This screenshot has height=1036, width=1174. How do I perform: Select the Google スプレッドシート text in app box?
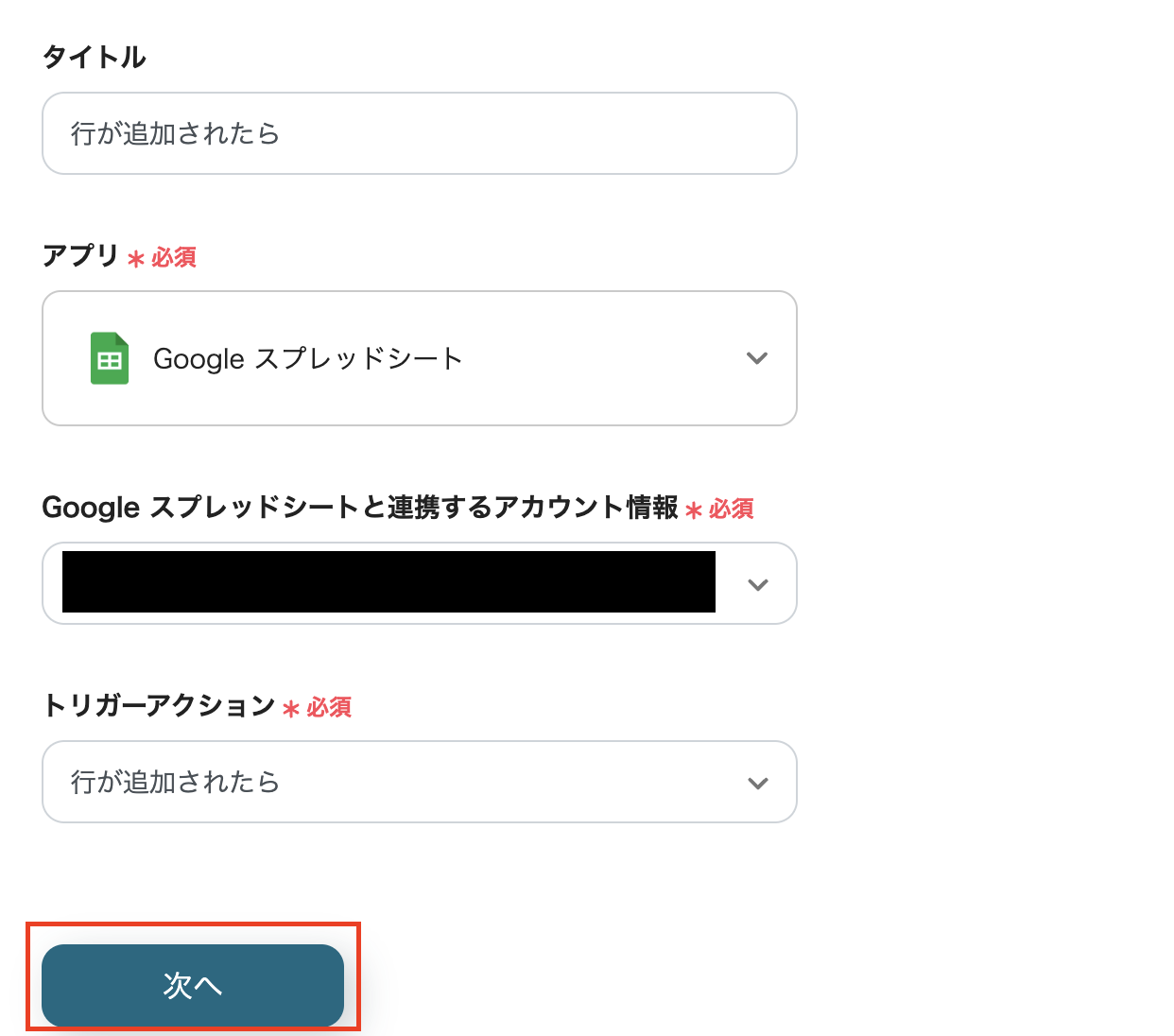click(308, 359)
